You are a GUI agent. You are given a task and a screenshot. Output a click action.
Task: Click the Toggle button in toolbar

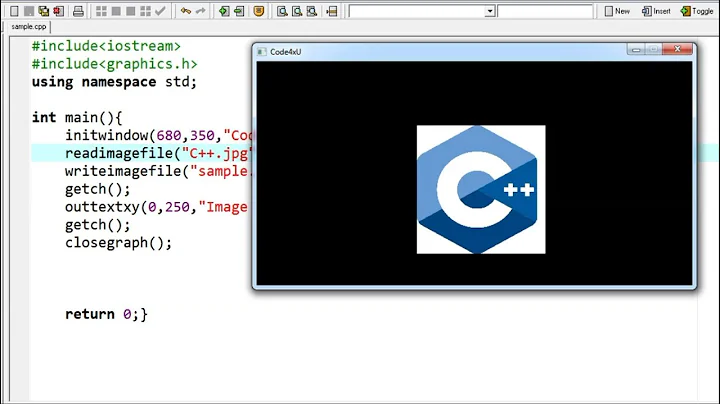tap(697, 11)
